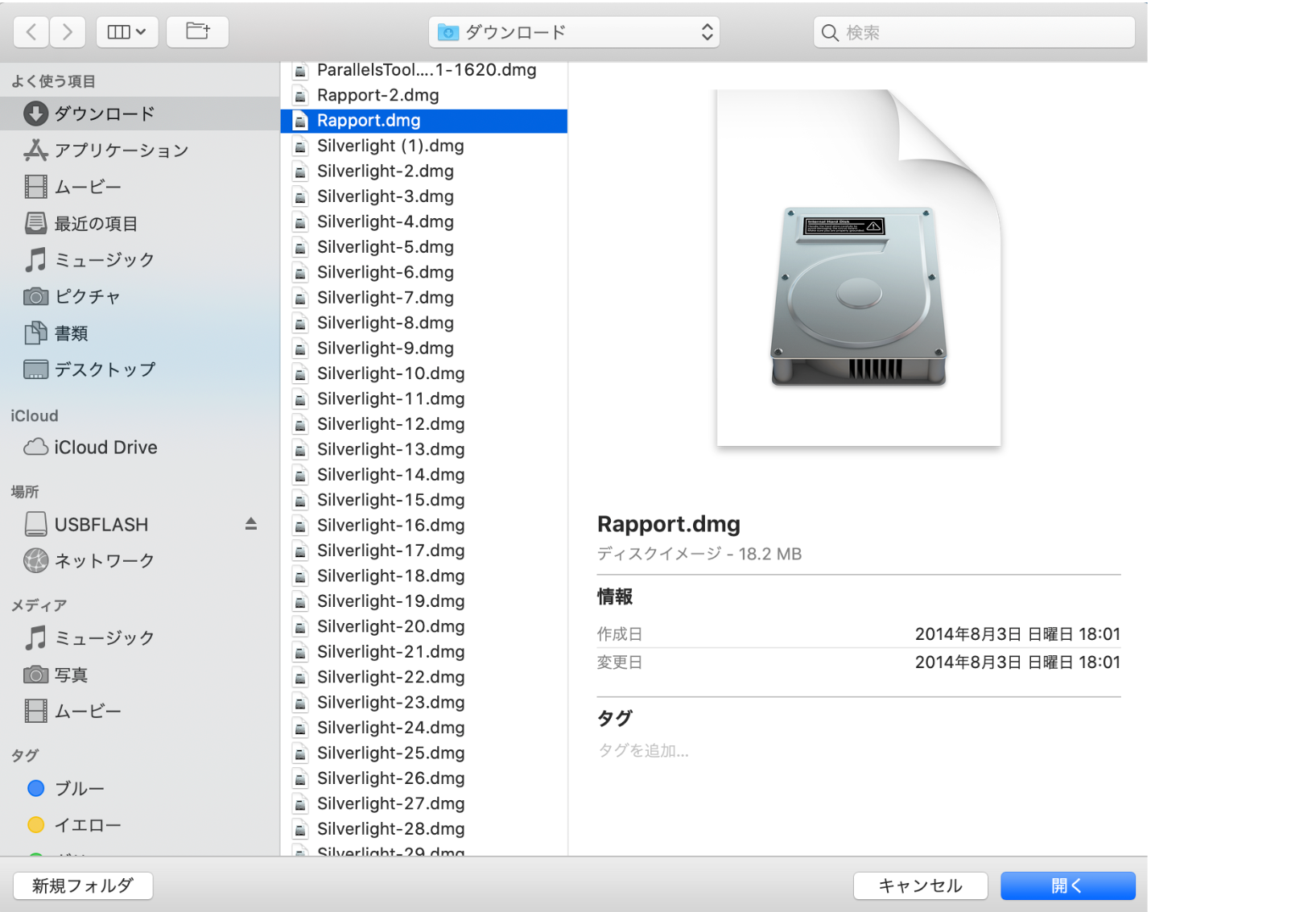Open 最近の項目 in the sidebar
1316x912 pixels.
[95, 224]
